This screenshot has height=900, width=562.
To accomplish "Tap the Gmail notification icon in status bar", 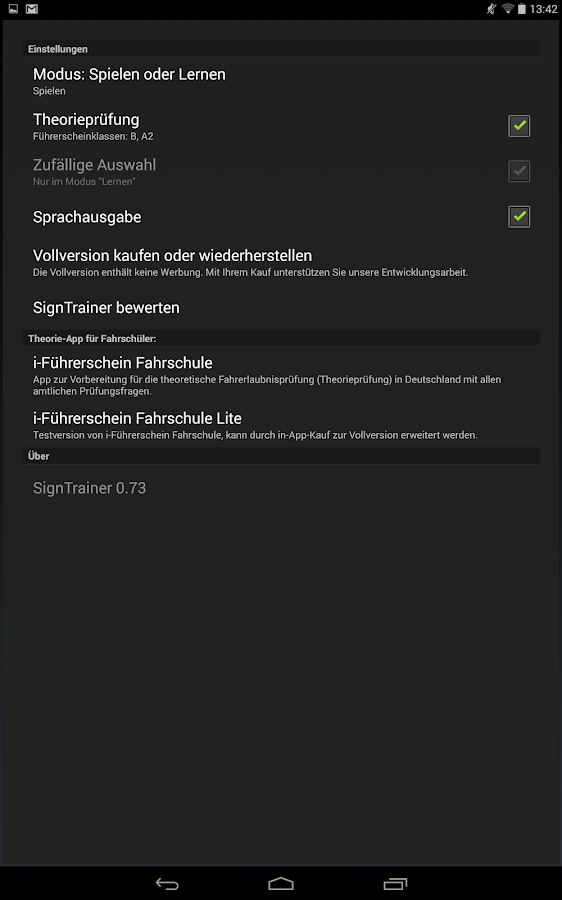I will point(32,9).
